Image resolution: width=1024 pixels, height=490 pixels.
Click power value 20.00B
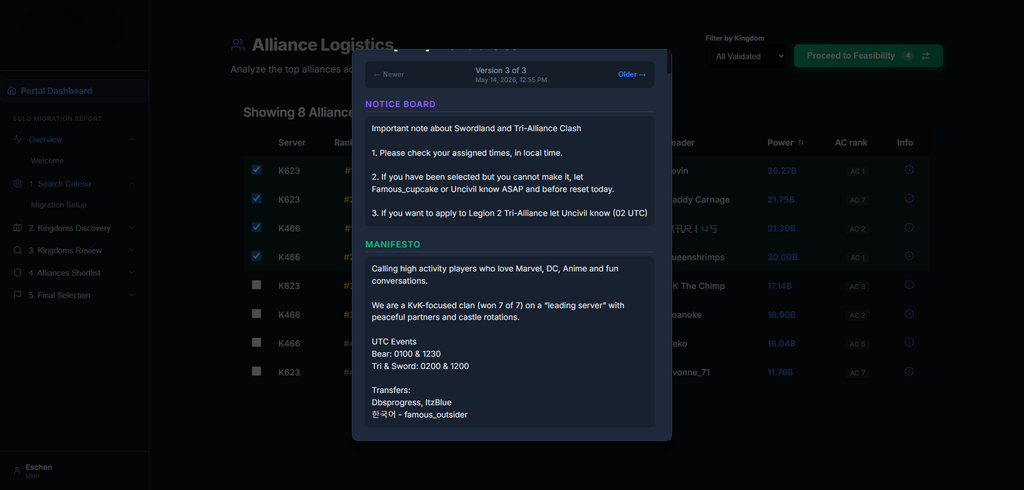782,257
